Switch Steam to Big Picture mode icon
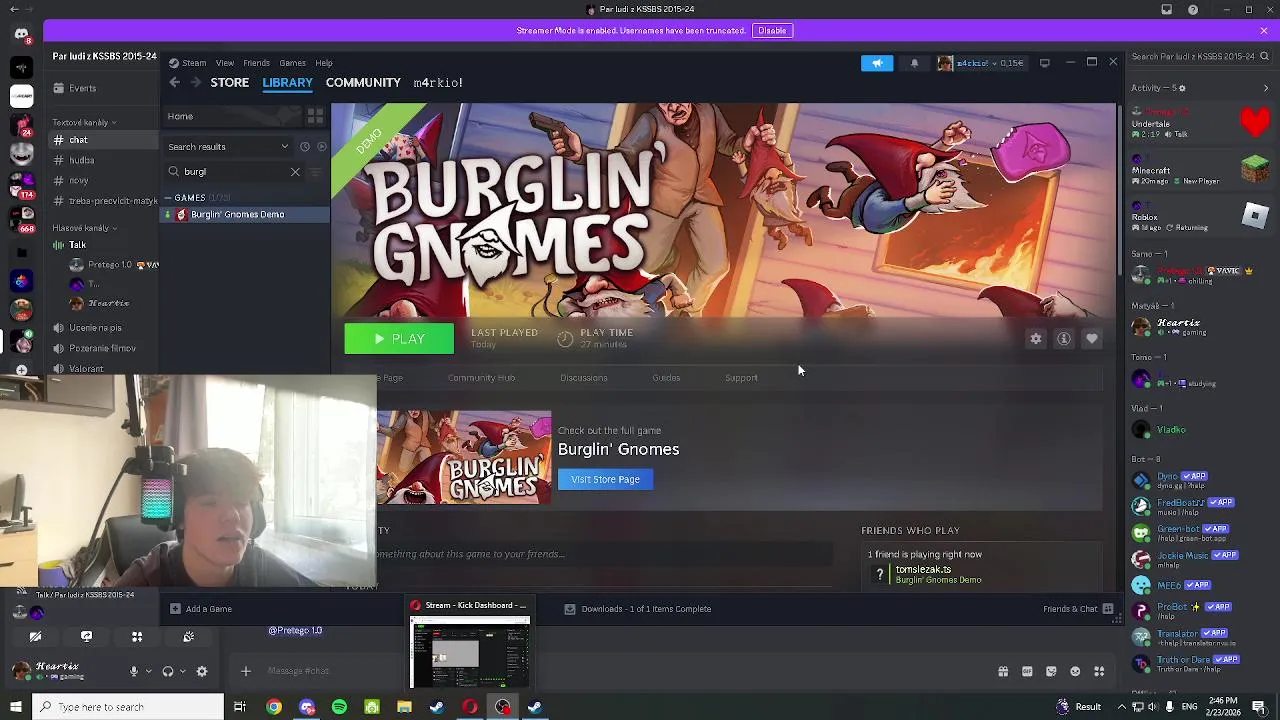Image resolution: width=1280 pixels, height=720 pixels. [x=1044, y=63]
